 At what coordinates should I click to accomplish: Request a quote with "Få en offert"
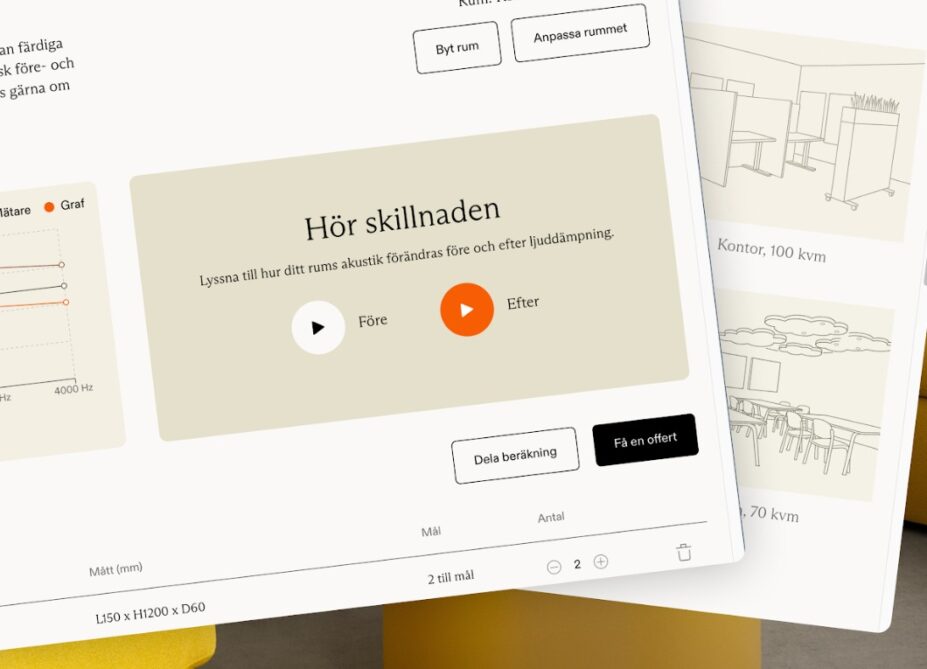point(645,440)
